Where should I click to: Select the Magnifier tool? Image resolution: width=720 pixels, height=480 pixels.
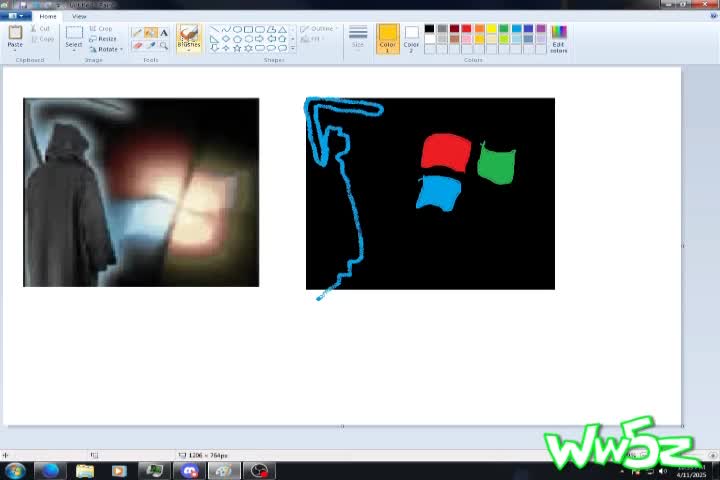pos(164,45)
